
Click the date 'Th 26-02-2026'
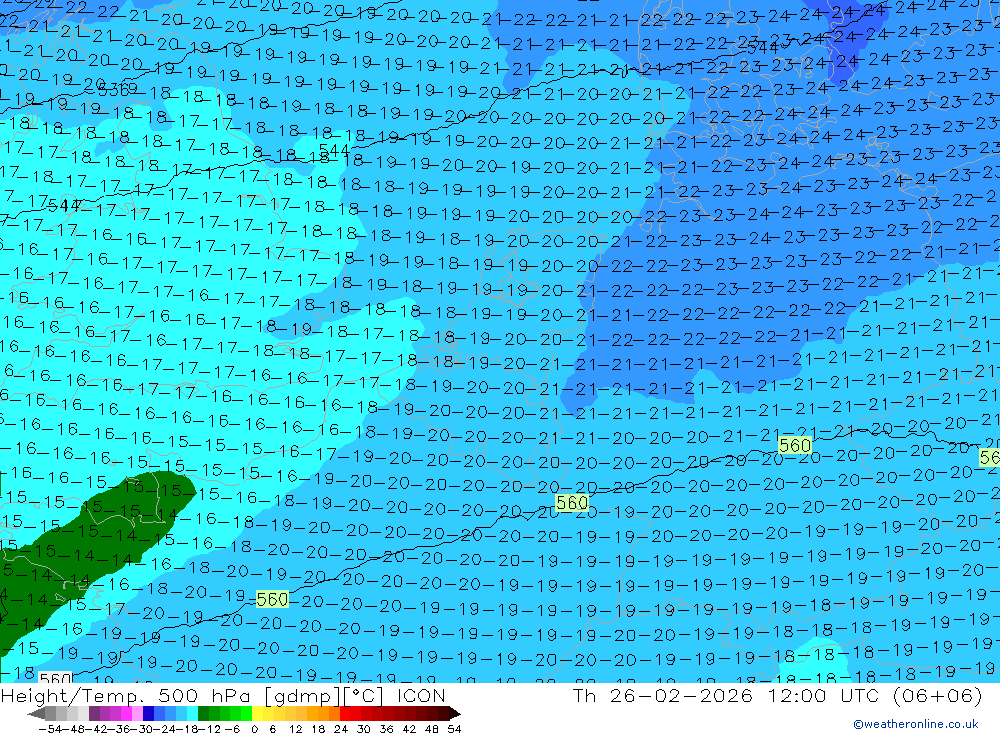point(663,695)
